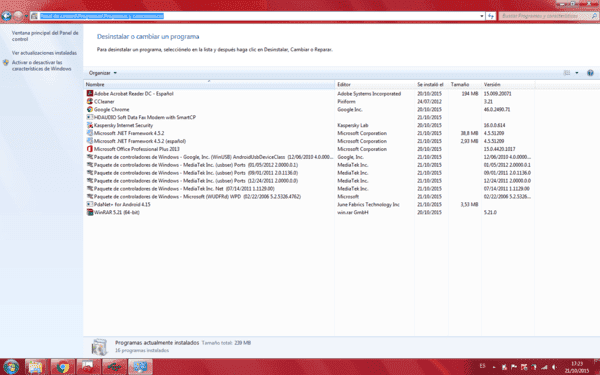Screen dimensions: 600x375
Task: Click version 46.0.2490.71 cell
Action: point(497,109)
